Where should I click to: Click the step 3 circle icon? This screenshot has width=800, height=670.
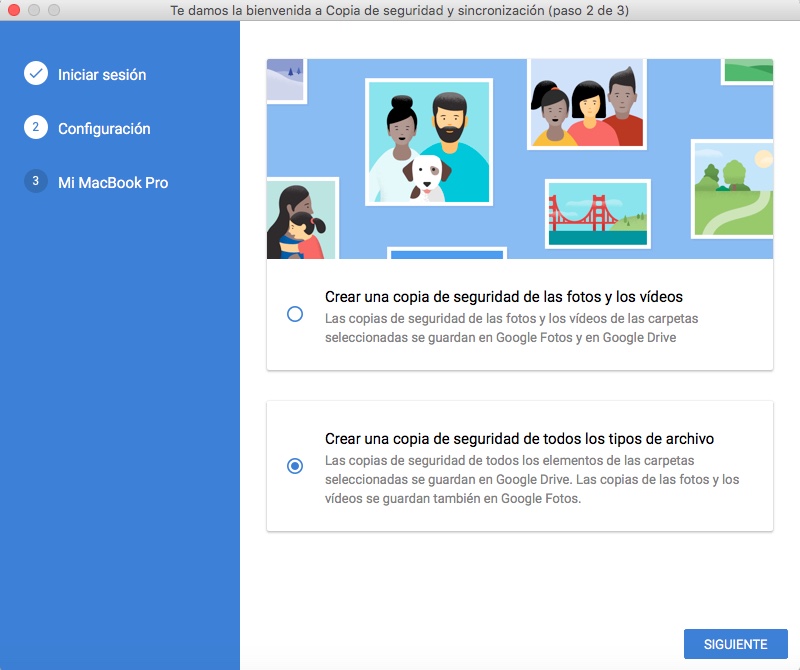pos(36,182)
